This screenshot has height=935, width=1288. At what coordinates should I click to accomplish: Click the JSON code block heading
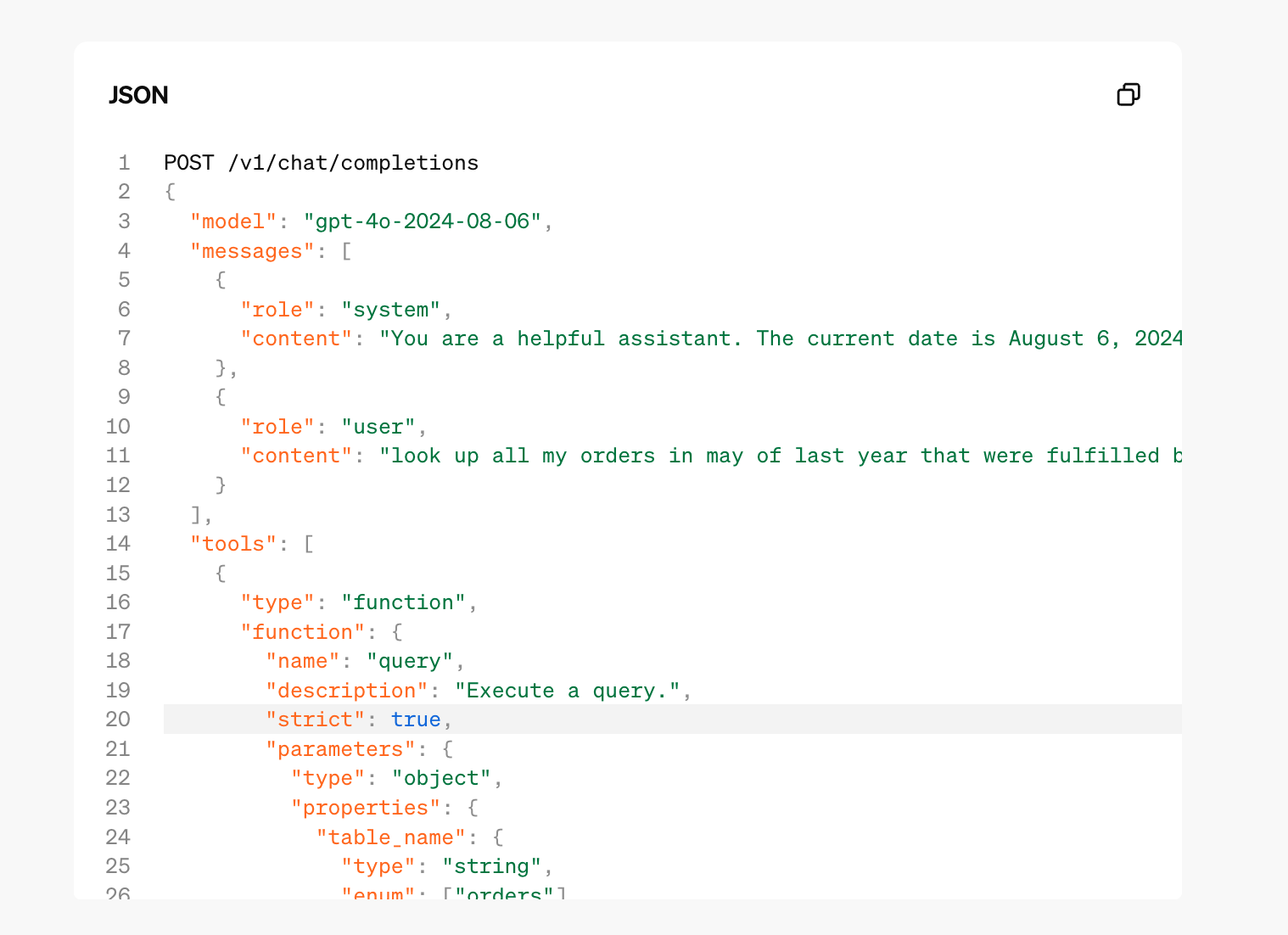click(x=138, y=95)
